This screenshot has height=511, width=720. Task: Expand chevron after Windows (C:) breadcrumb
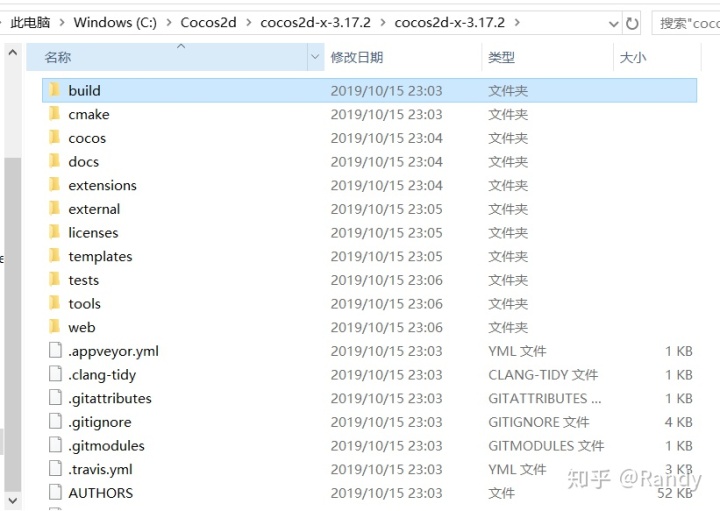coord(169,22)
